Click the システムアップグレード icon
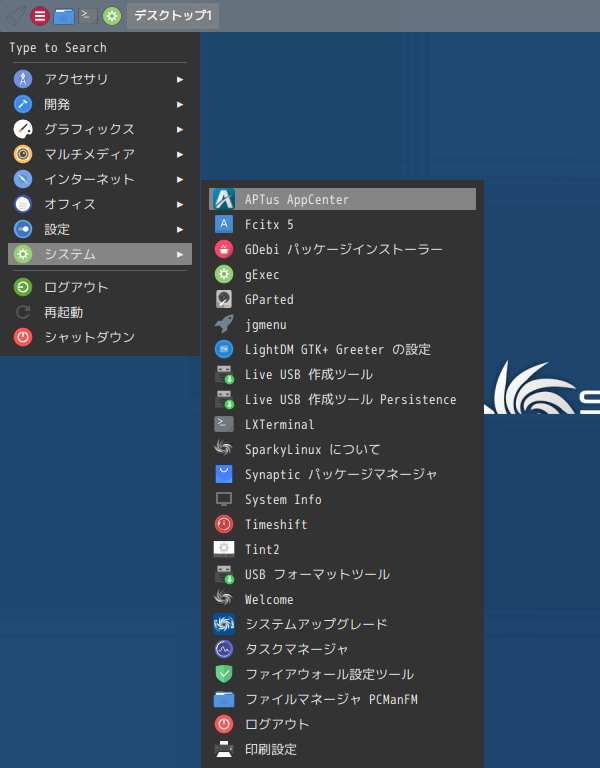The width and height of the screenshot is (600, 768). tap(224, 624)
